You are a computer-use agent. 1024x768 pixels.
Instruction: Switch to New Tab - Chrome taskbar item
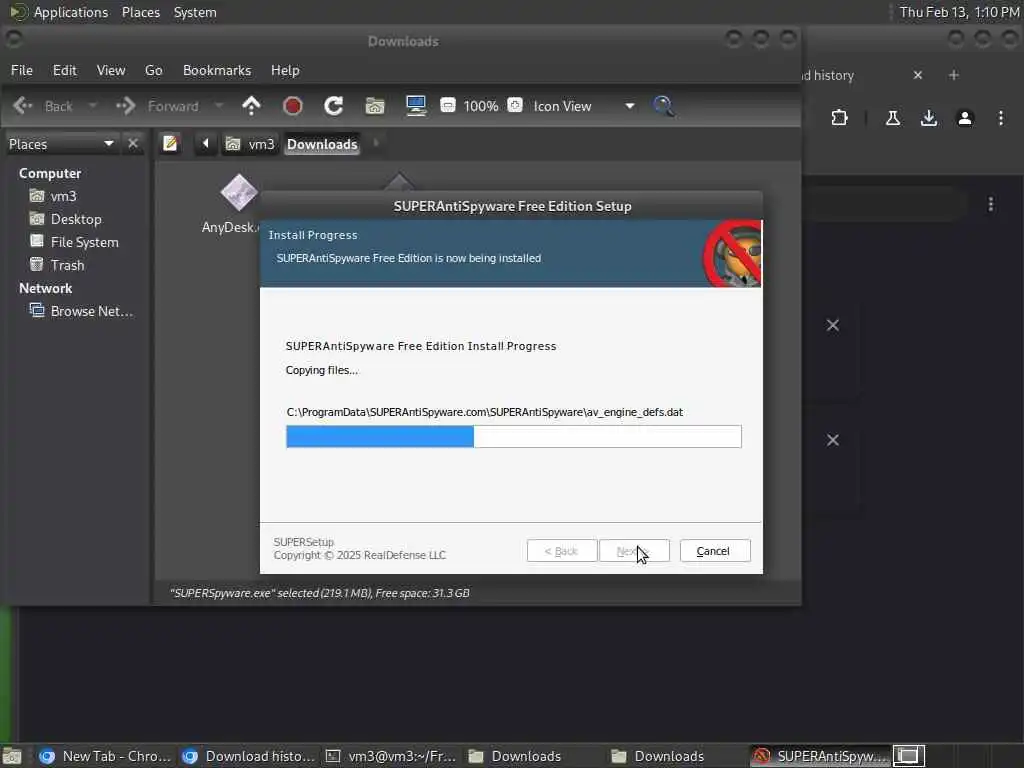[x=104, y=756]
